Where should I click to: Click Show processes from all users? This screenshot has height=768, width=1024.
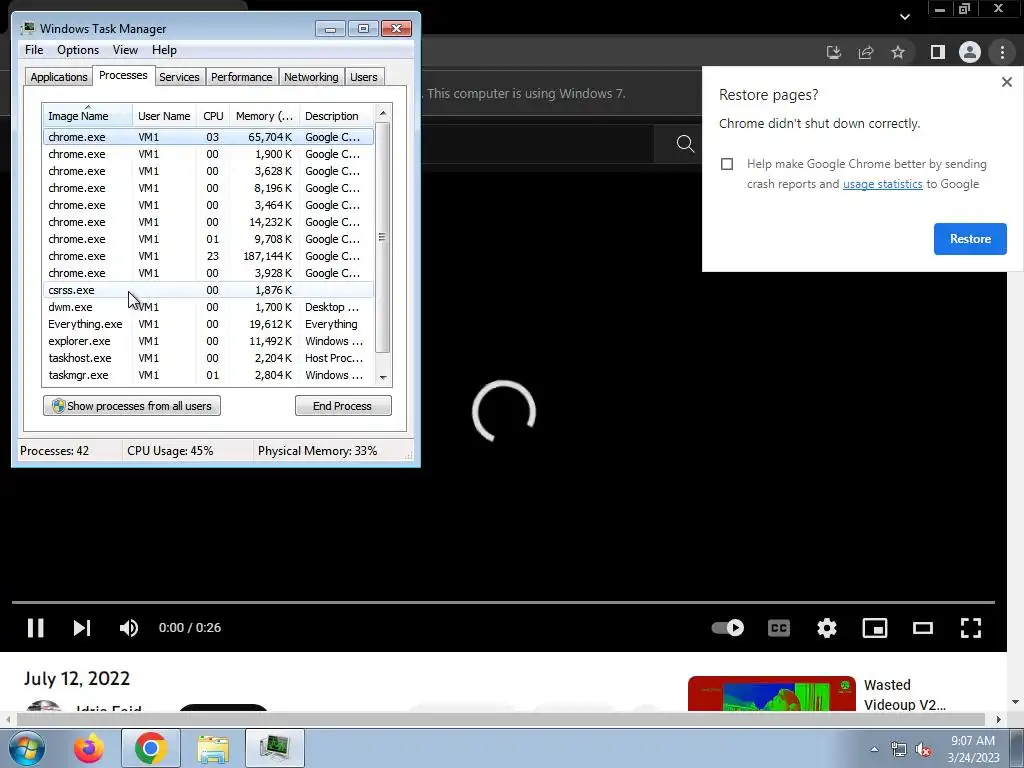(x=132, y=406)
